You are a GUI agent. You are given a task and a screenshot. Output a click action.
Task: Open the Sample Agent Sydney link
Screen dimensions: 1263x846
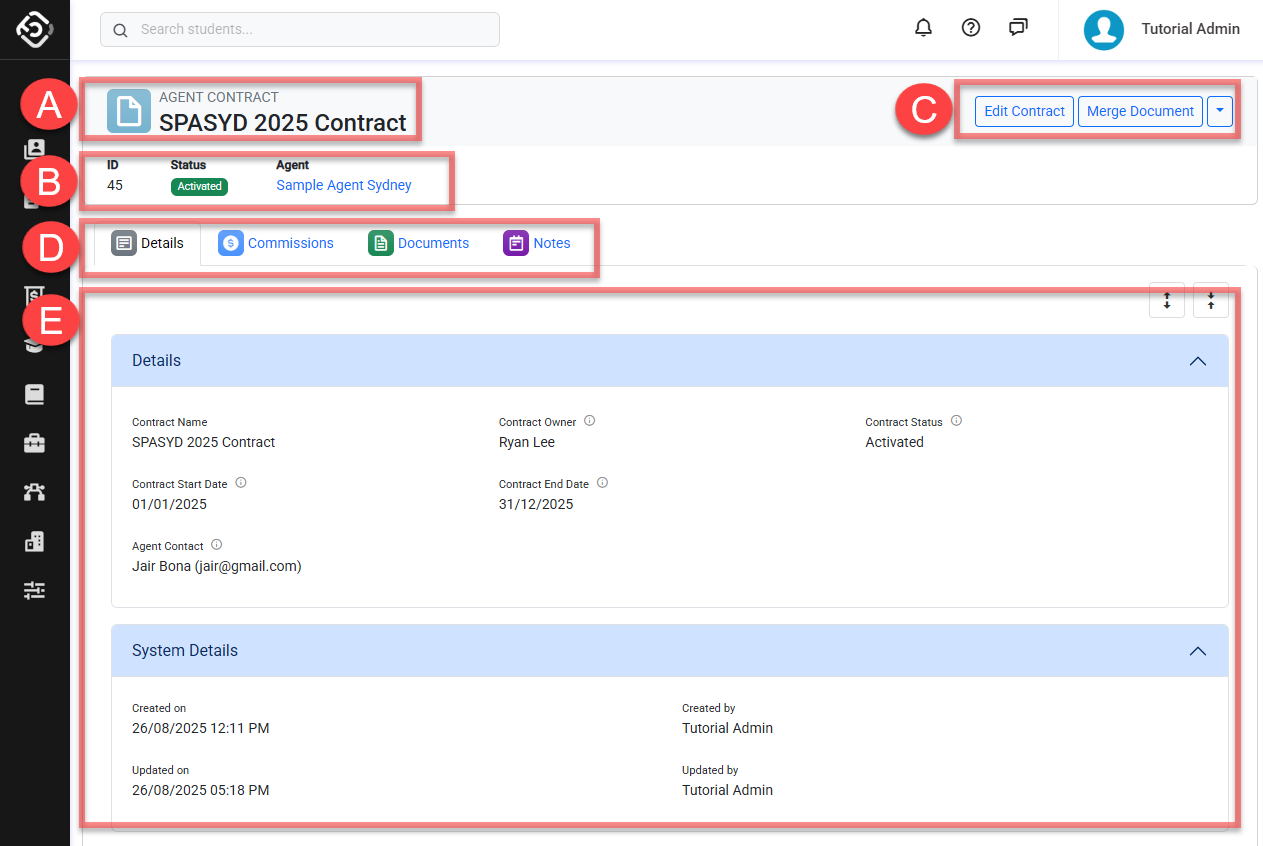point(344,186)
